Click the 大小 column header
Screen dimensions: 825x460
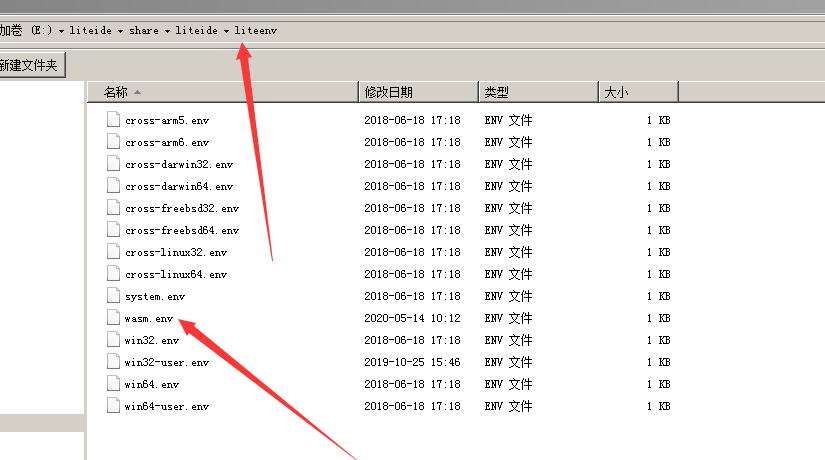615,92
